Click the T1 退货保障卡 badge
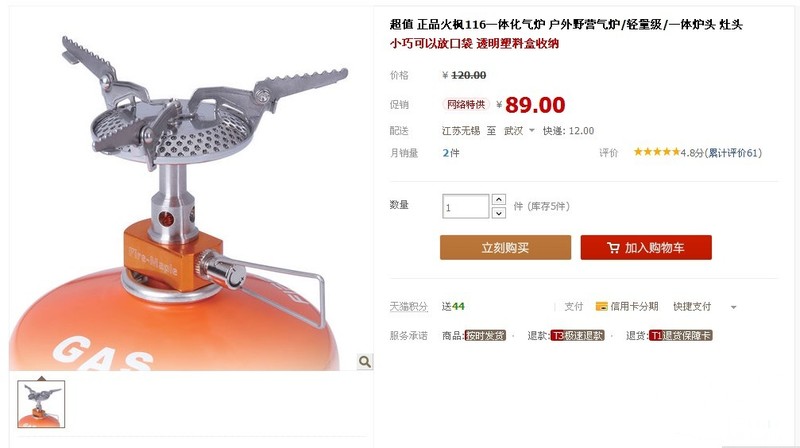 pos(681,335)
